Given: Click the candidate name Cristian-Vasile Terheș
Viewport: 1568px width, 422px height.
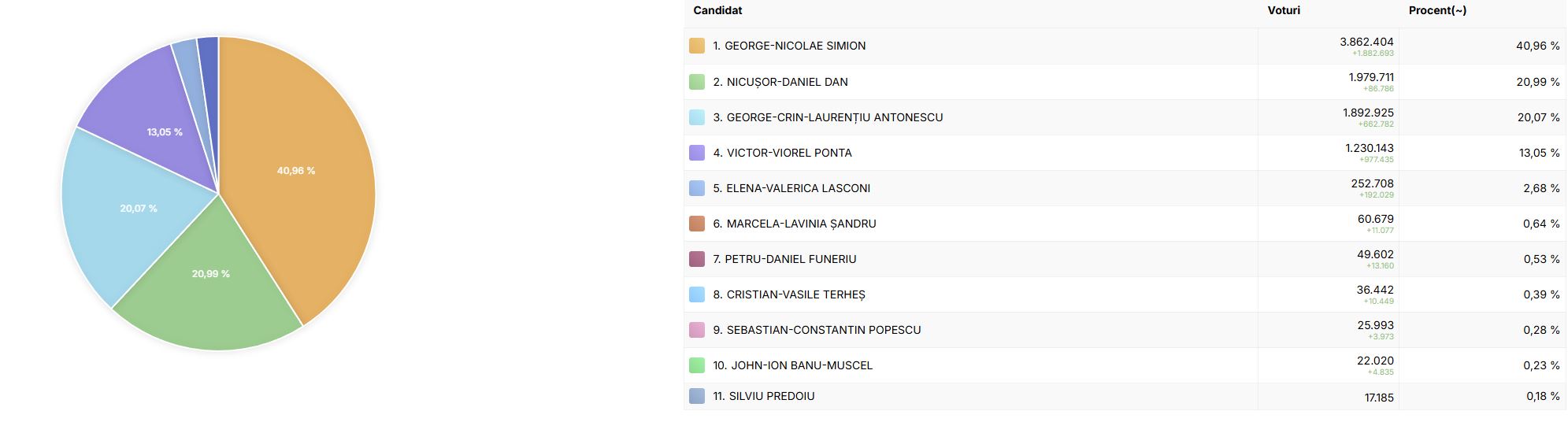Looking at the screenshot, I should point(795,294).
